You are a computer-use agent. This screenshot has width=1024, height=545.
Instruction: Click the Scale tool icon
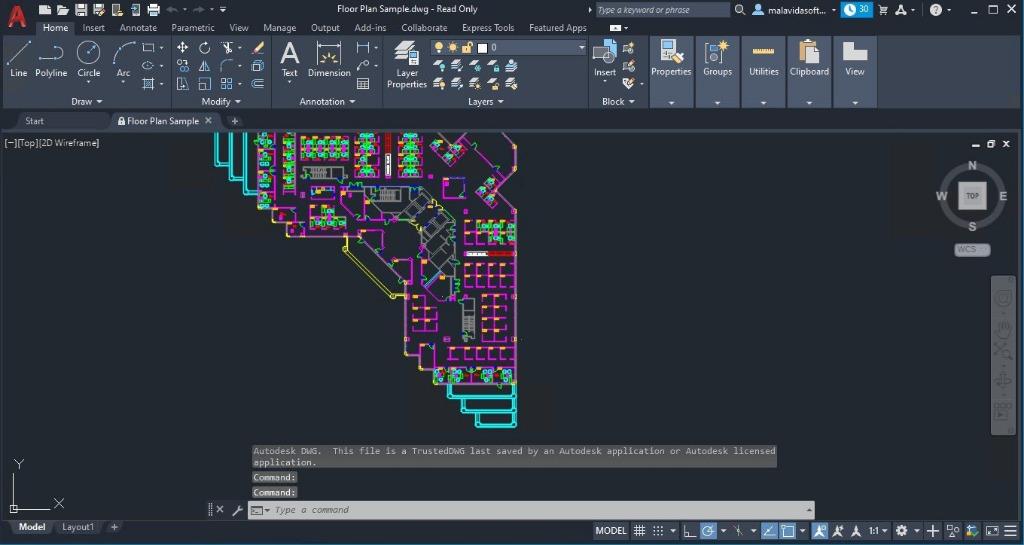pos(205,84)
